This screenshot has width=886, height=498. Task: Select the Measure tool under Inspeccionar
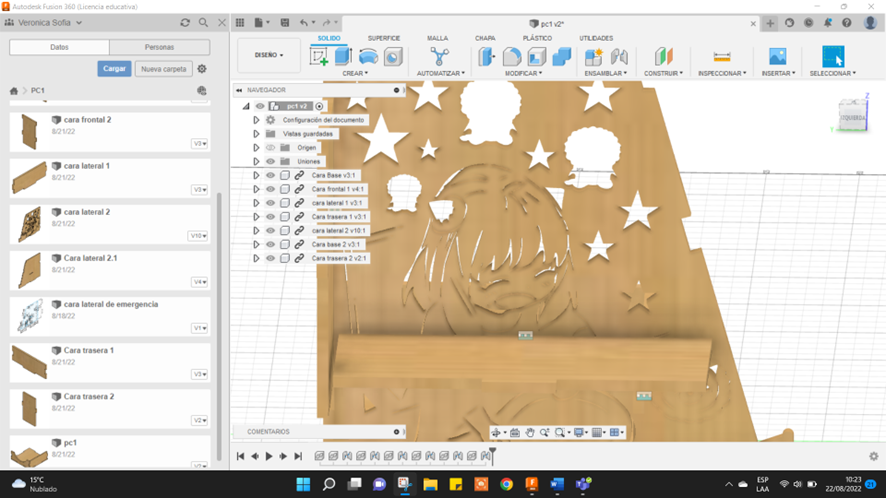(x=722, y=57)
